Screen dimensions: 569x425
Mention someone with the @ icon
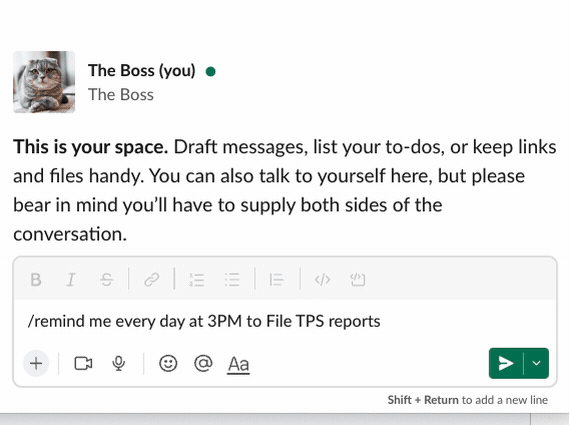(x=203, y=363)
